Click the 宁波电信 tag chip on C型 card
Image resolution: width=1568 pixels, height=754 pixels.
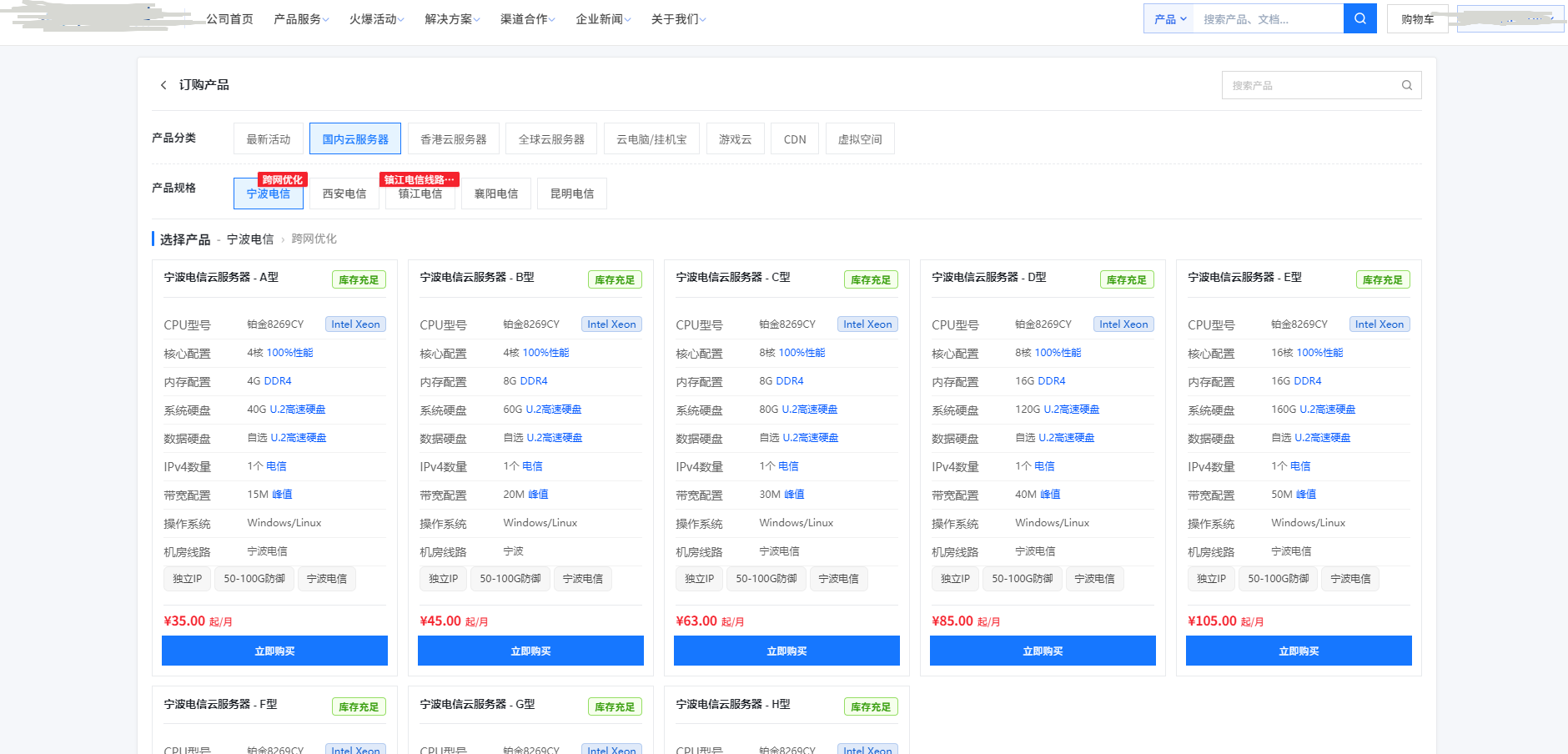coord(838,579)
